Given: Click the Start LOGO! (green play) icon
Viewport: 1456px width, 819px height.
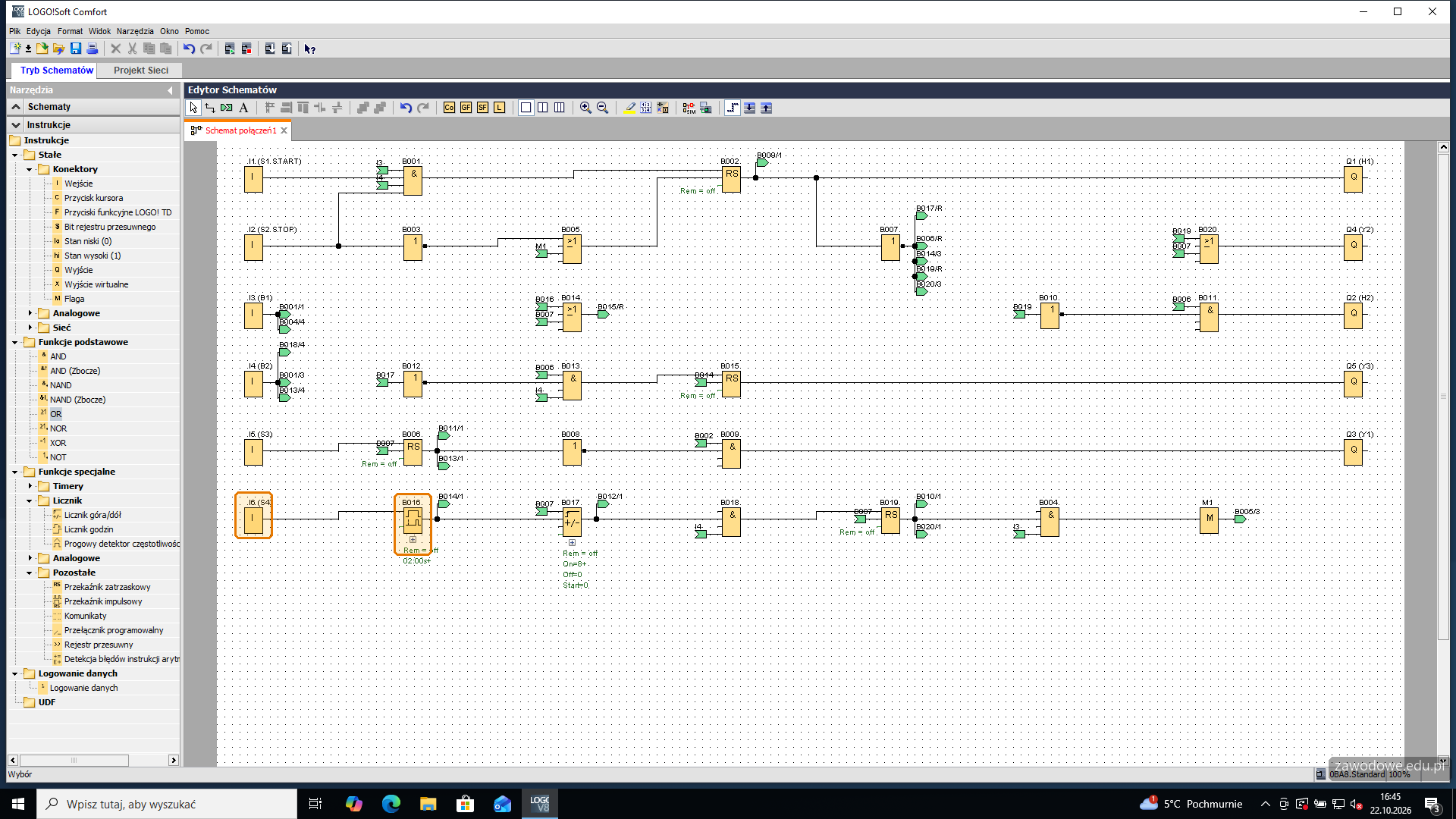Looking at the screenshot, I should click(230, 49).
